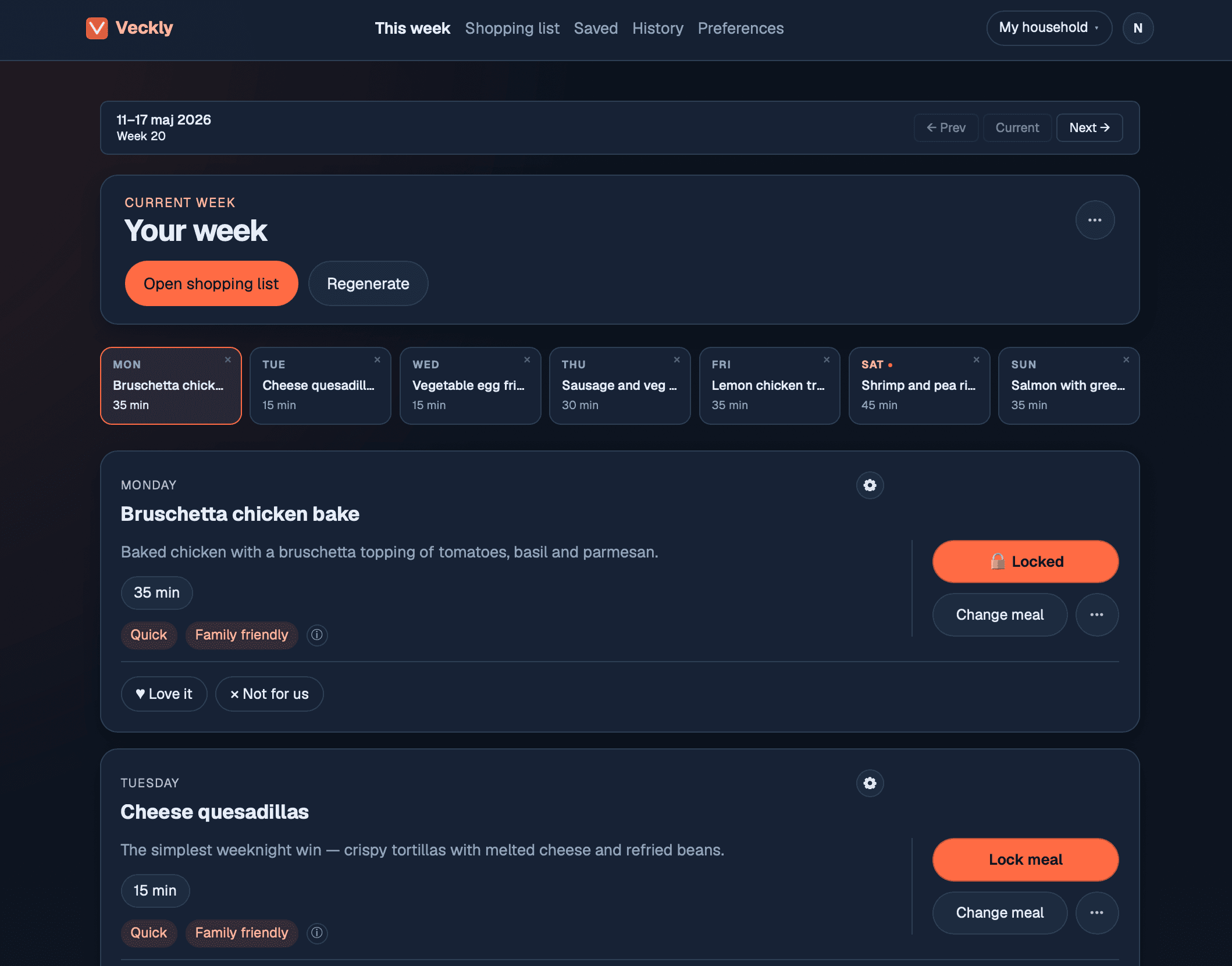1232x966 pixels.
Task: Click the Cheese quesadillas heading
Action: [x=215, y=812]
